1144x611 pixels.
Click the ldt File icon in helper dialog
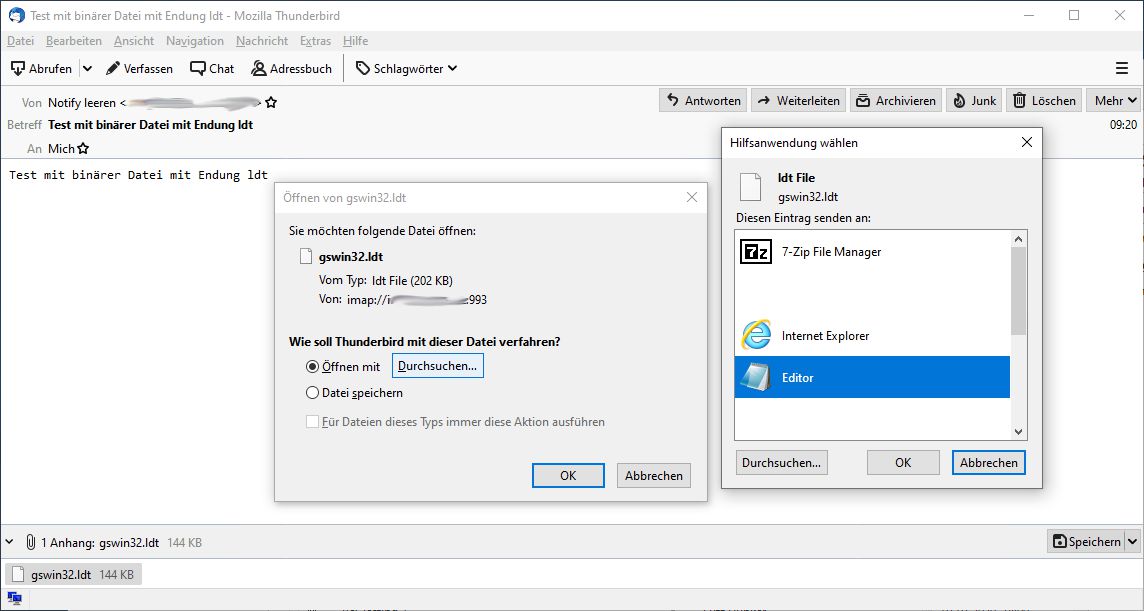pos(750,187)
